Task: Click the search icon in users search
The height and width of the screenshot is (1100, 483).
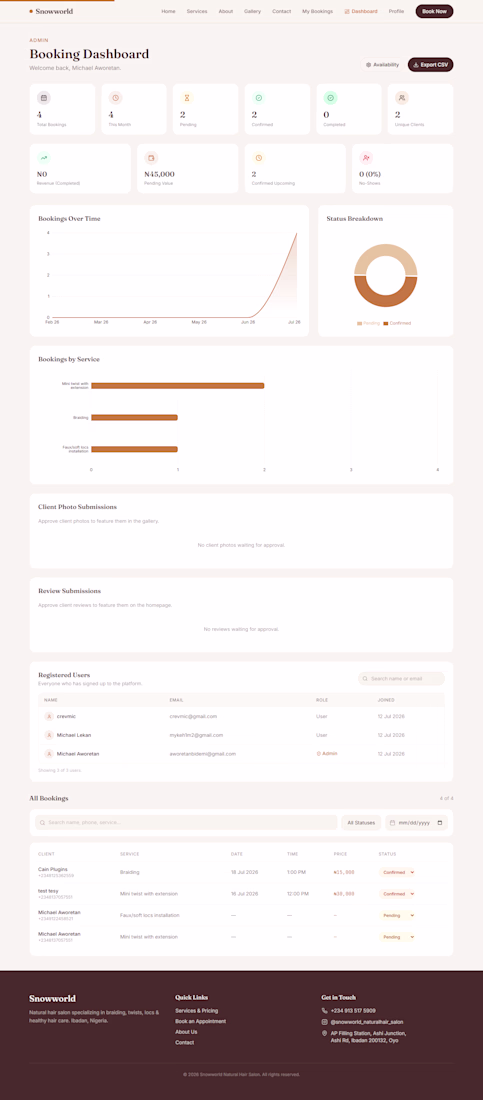Action: coord(366,678)
